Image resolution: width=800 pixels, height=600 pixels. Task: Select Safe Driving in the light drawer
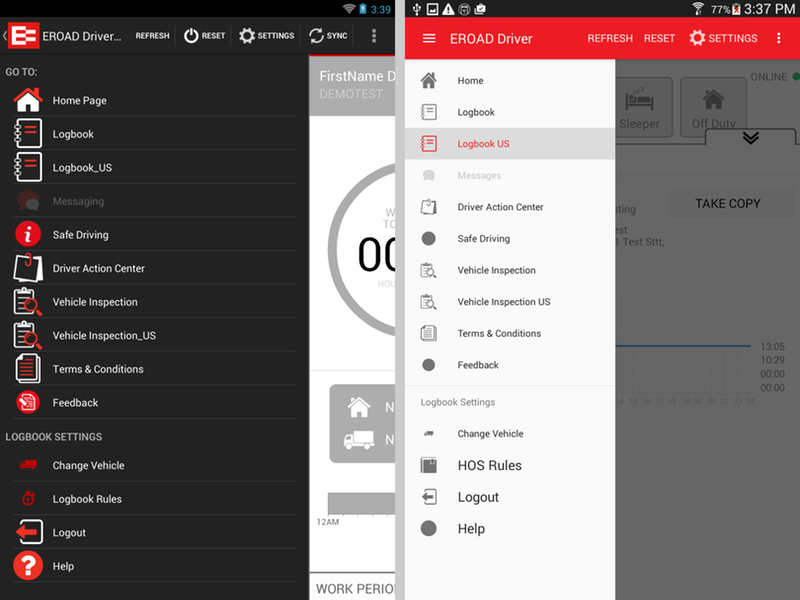pyautogui.click(x=510, y=239)
